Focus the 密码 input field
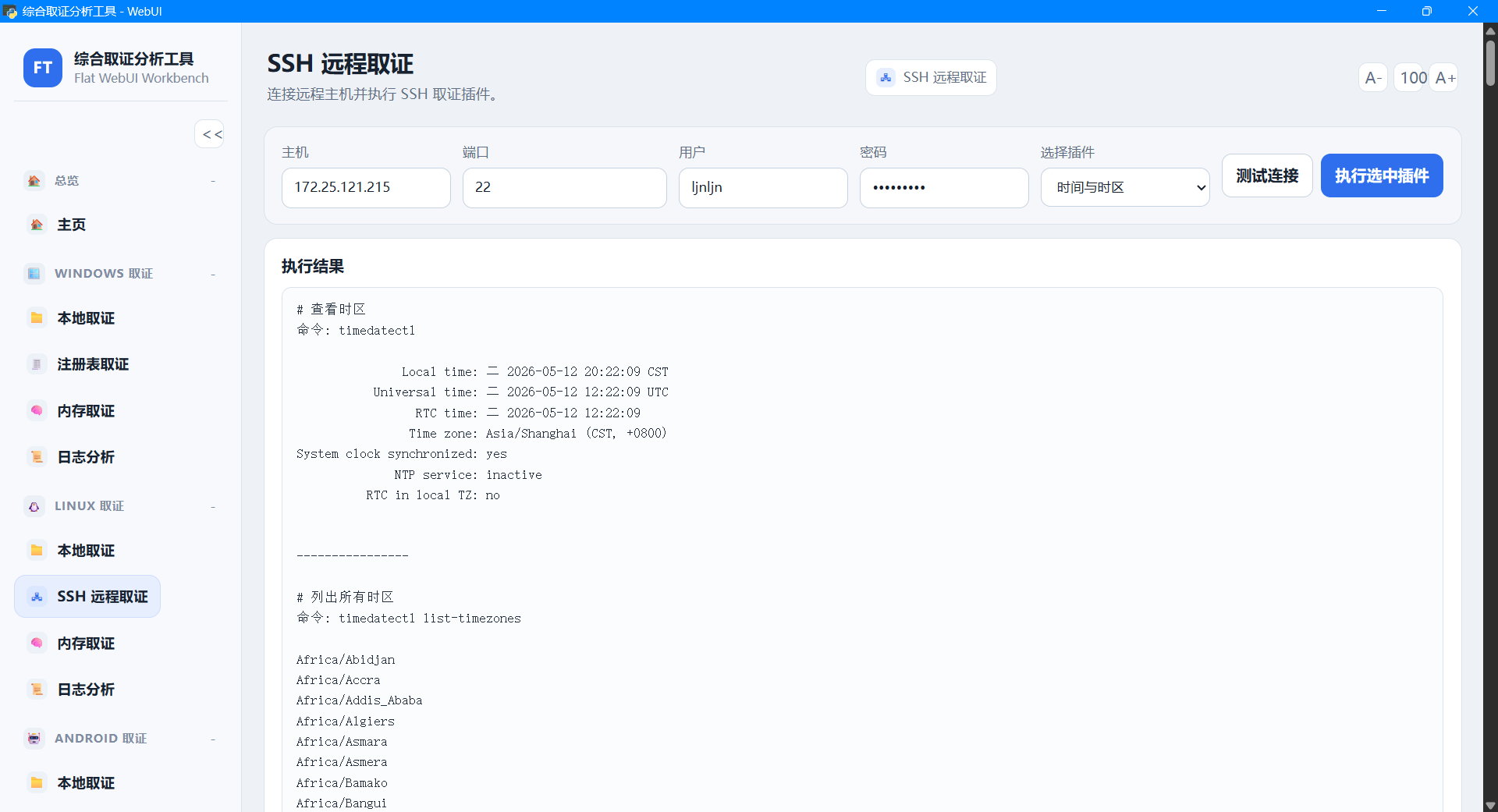1498x812 pixels. [x=944, y=187]
